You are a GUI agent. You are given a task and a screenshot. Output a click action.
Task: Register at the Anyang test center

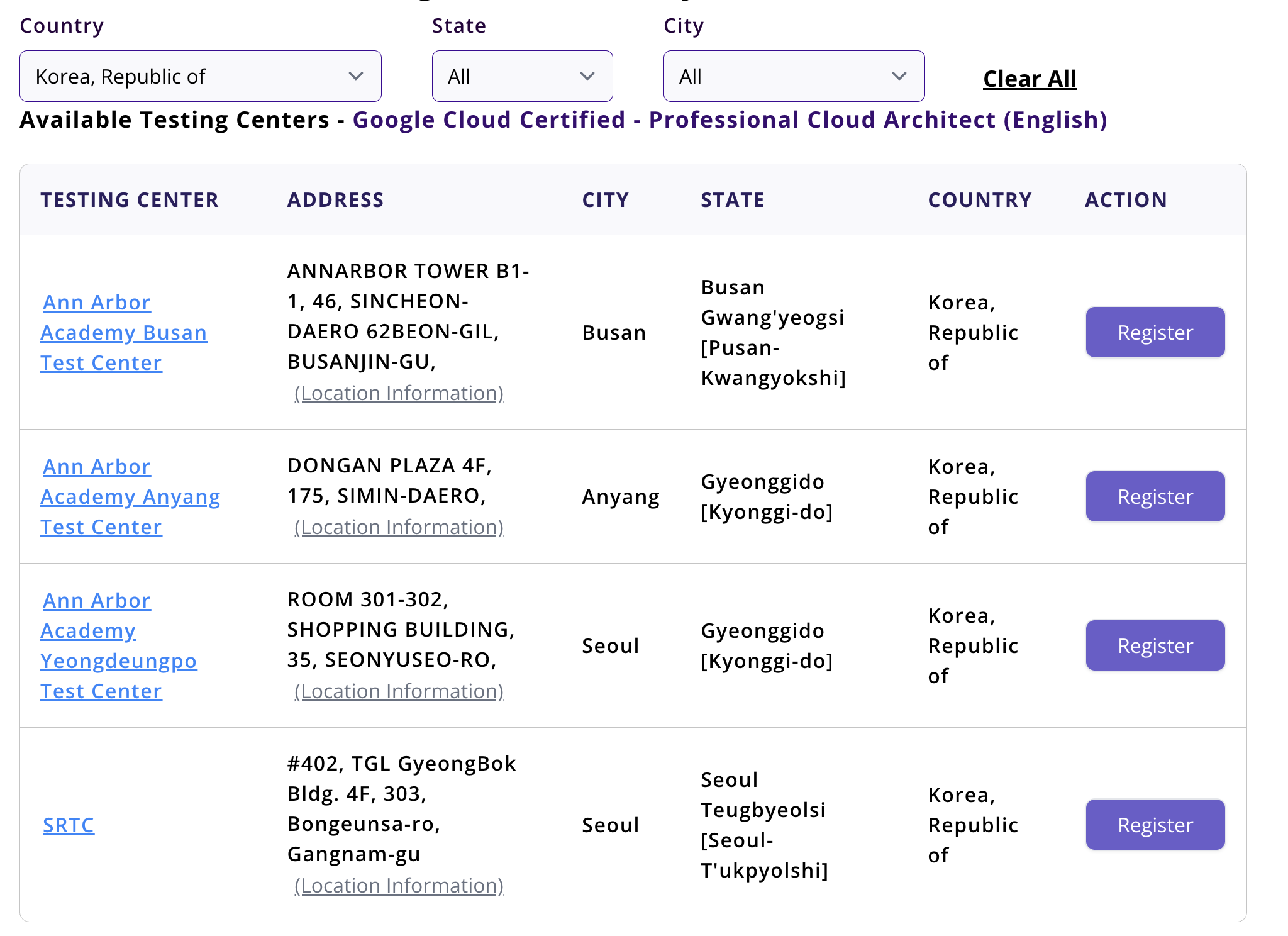tap(1155, 496)
